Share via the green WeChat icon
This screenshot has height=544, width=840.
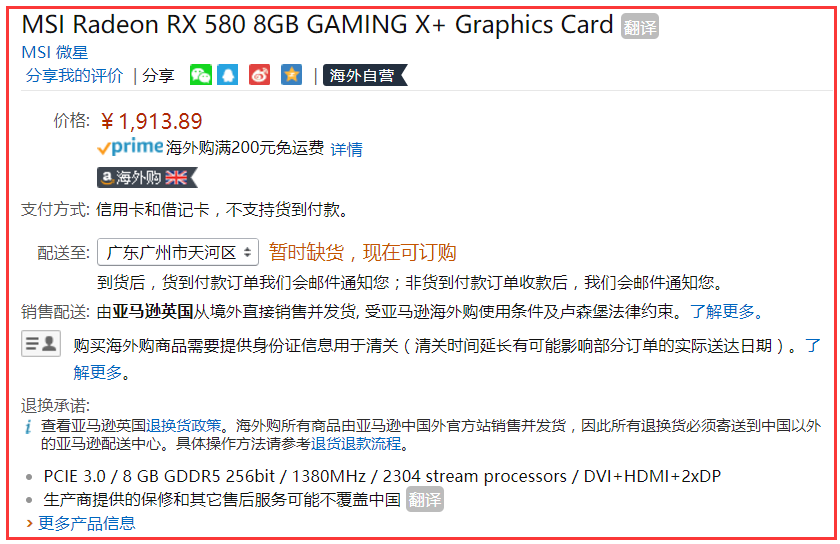click(201, 75)
